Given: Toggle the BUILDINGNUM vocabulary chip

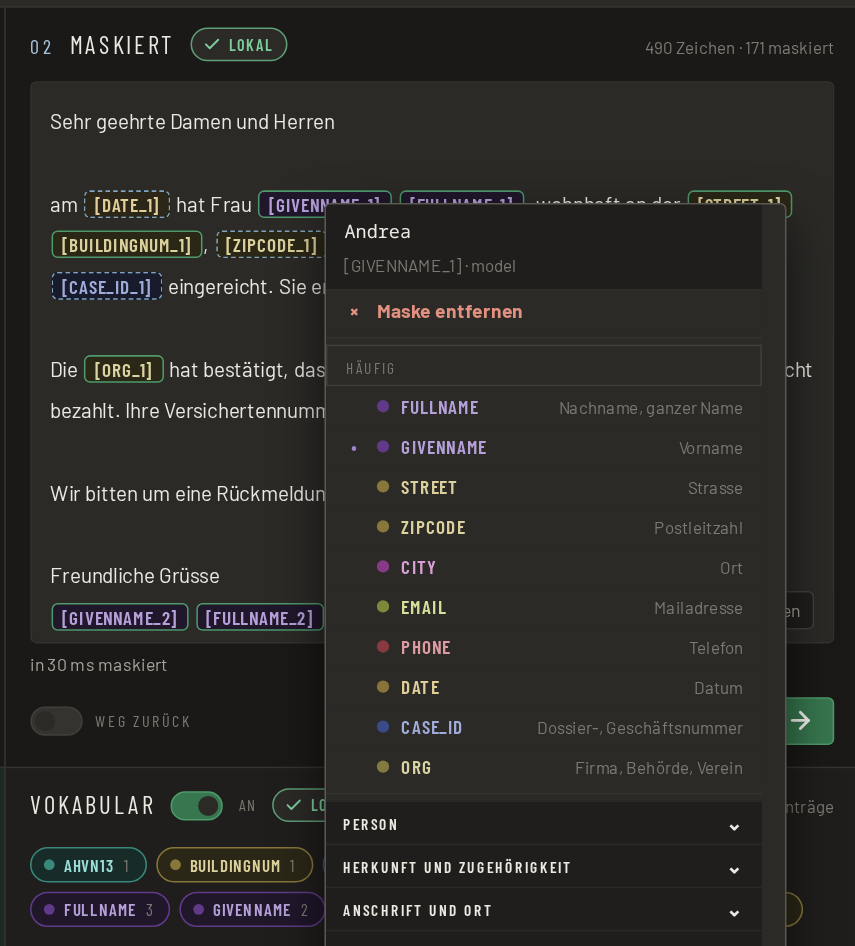Looking at the screenshot, I should coord(235,865).
